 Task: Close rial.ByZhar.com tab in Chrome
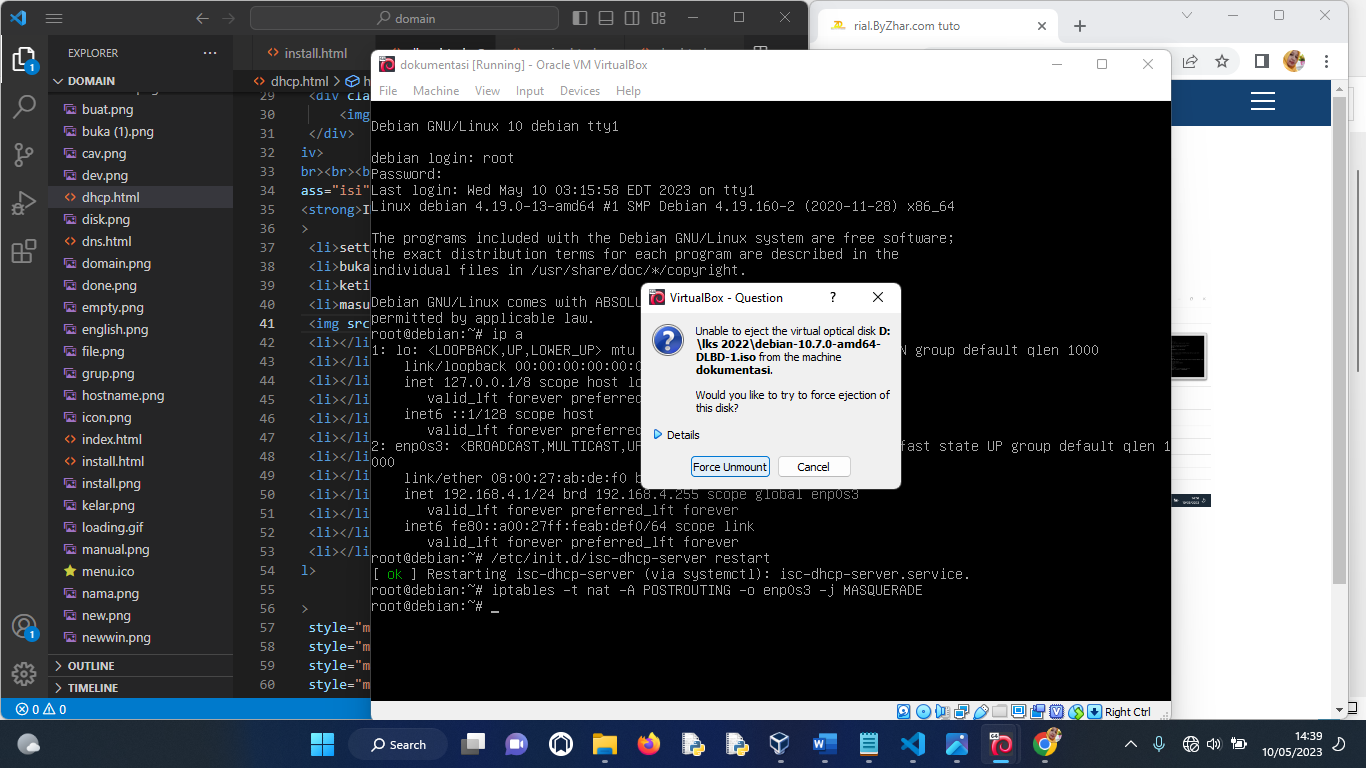point(1042,26)
